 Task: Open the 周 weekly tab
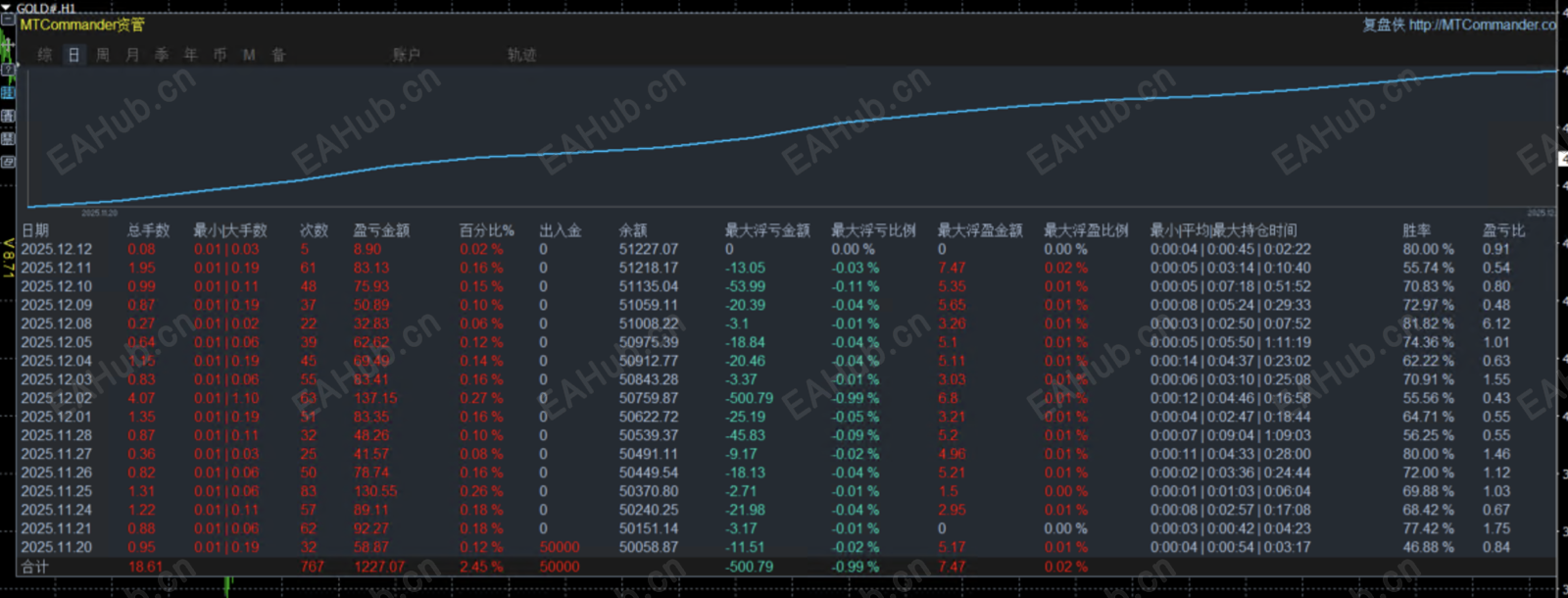click(x=103, y=55)
